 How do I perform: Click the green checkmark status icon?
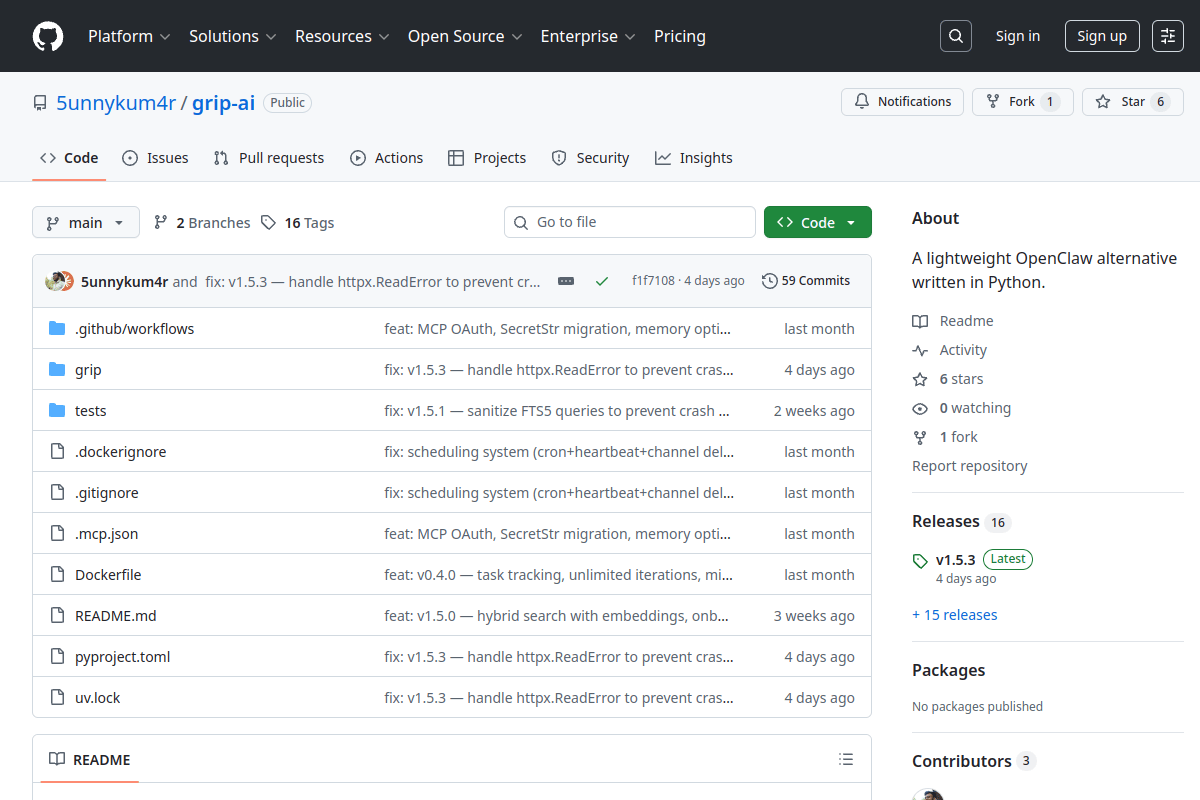[601, 281]
